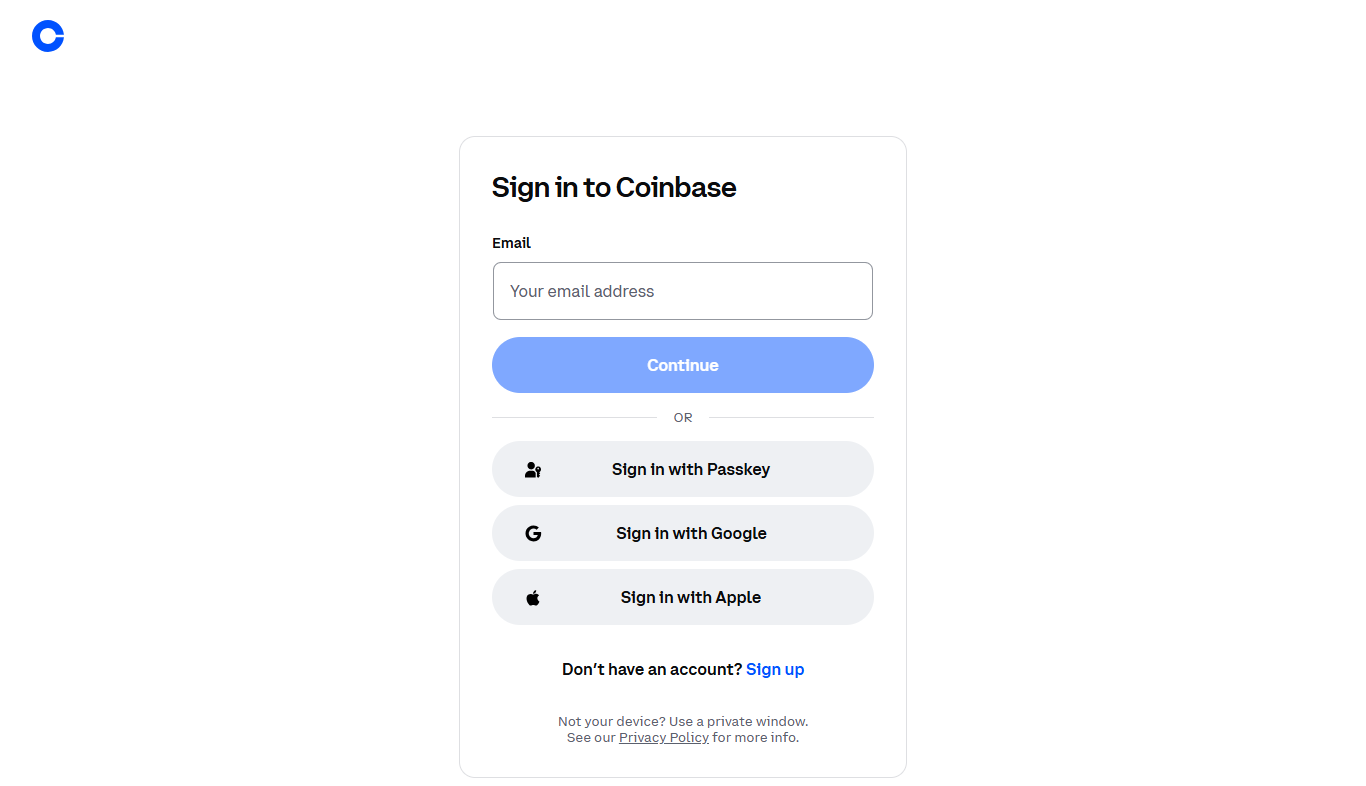Click the Email field label
Screen dimensions: 1366x786
pyautogui.click(x=511, y=243)
